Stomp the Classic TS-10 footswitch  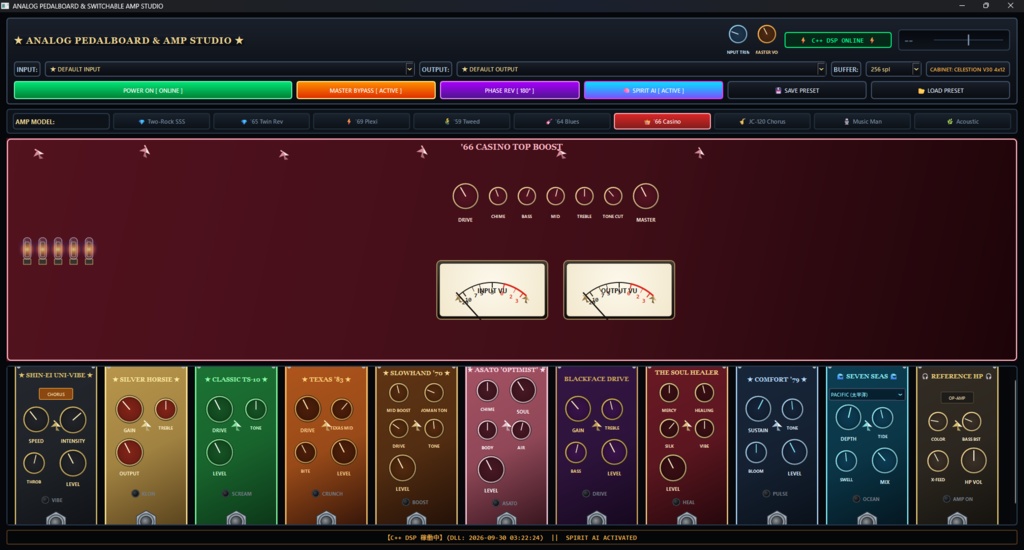pyautogui.click(x=236, y=520)
